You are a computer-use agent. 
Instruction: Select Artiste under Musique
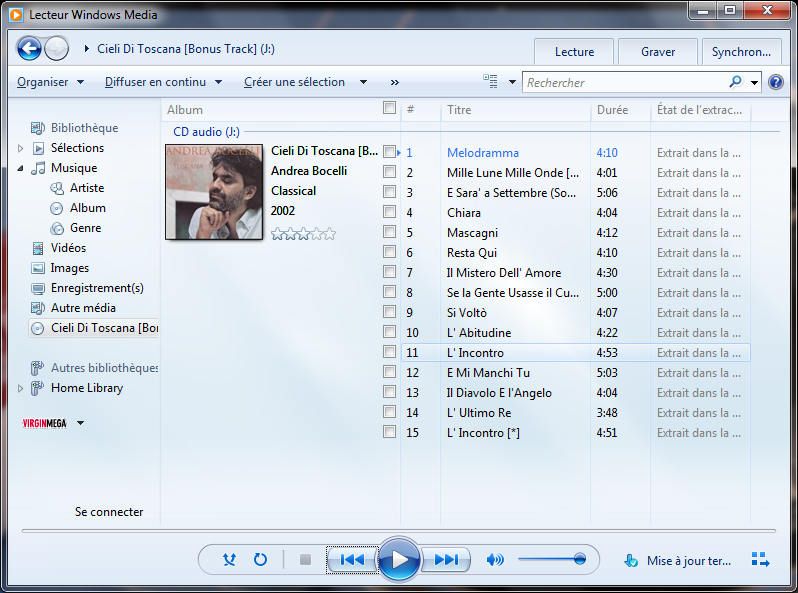[x=87, y=188]
